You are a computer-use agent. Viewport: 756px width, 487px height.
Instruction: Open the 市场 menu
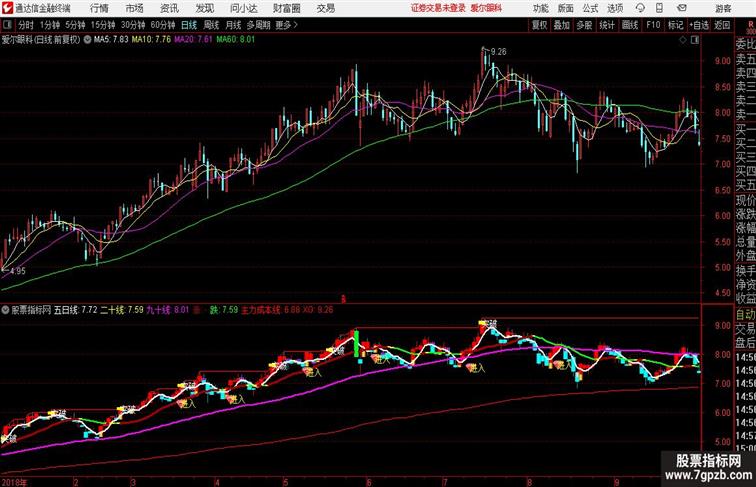[x=134, y=8]
